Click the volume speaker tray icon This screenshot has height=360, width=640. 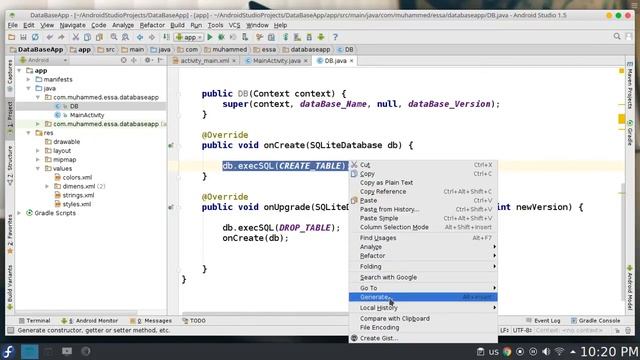546,351
